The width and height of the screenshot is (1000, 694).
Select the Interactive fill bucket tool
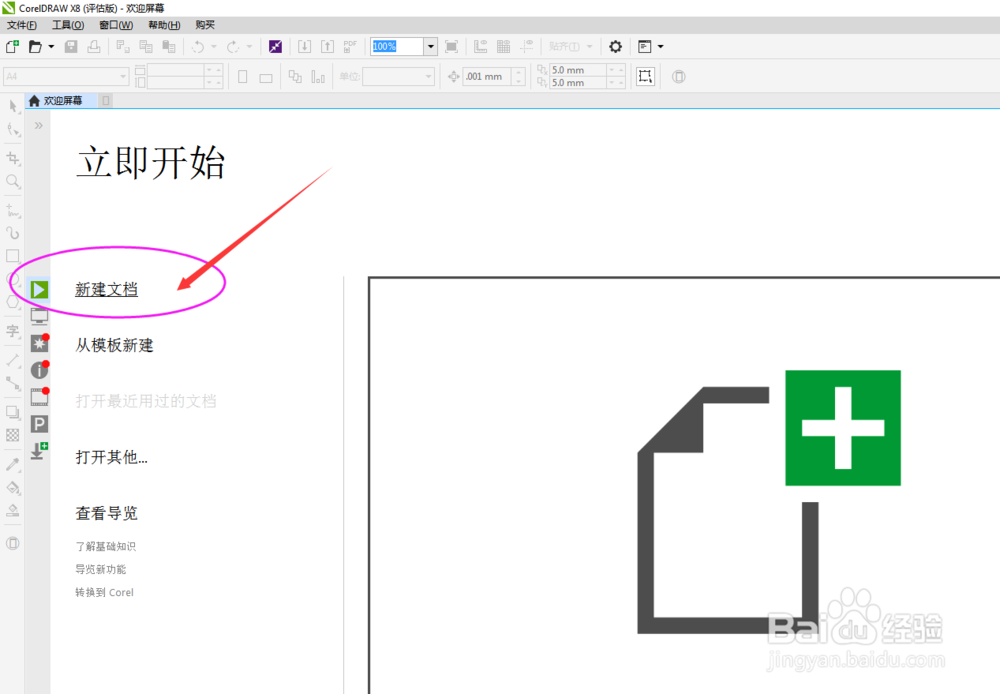tap(13, 488)
